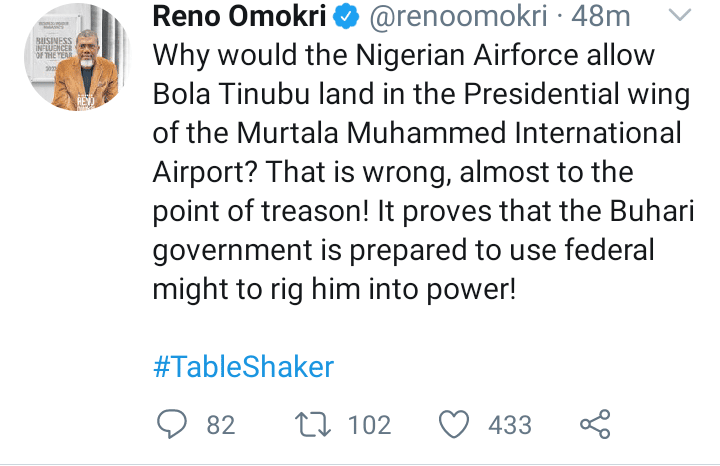Click the reply count 82
Viewport: 720px width, 466px height.
tap(220, 425)
